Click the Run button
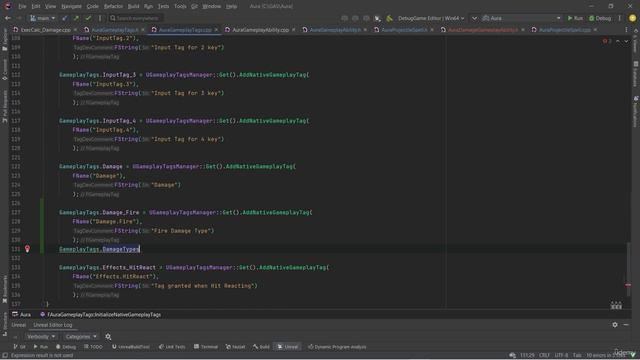Viewport: 640px width, 360px height. [x=575, y=18]
